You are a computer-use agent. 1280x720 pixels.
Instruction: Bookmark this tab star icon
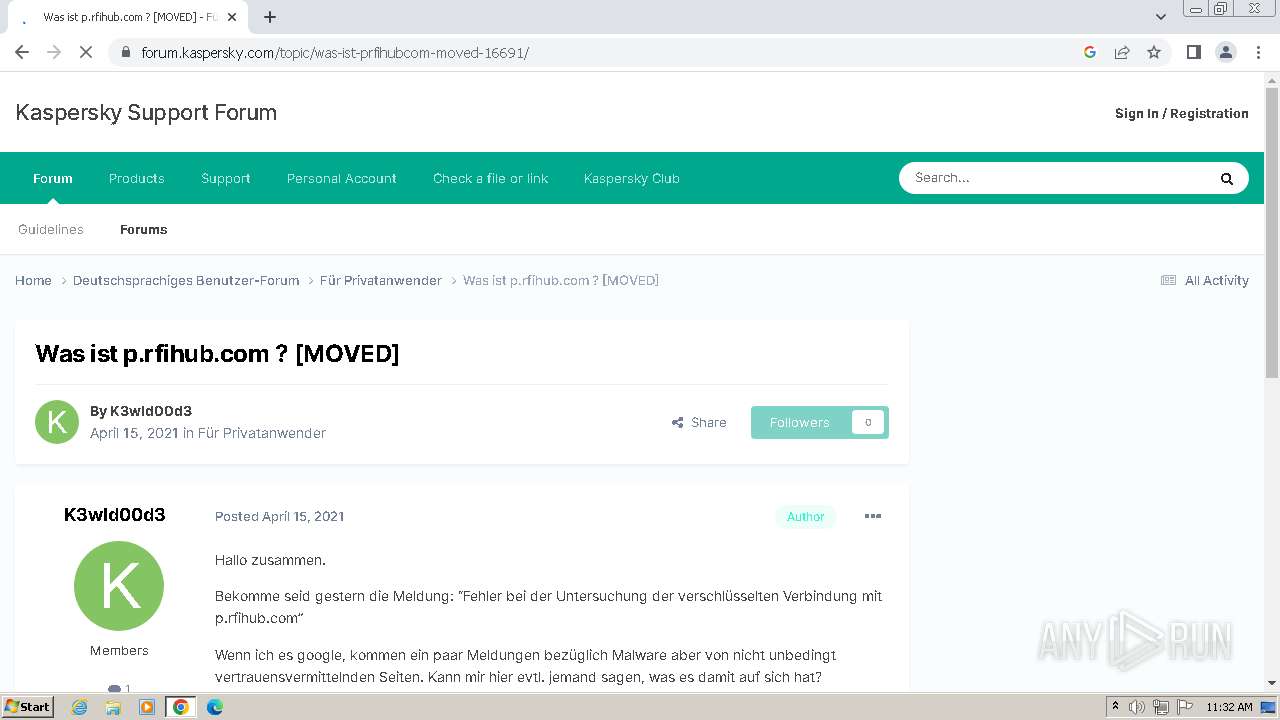click(1154, 52)
